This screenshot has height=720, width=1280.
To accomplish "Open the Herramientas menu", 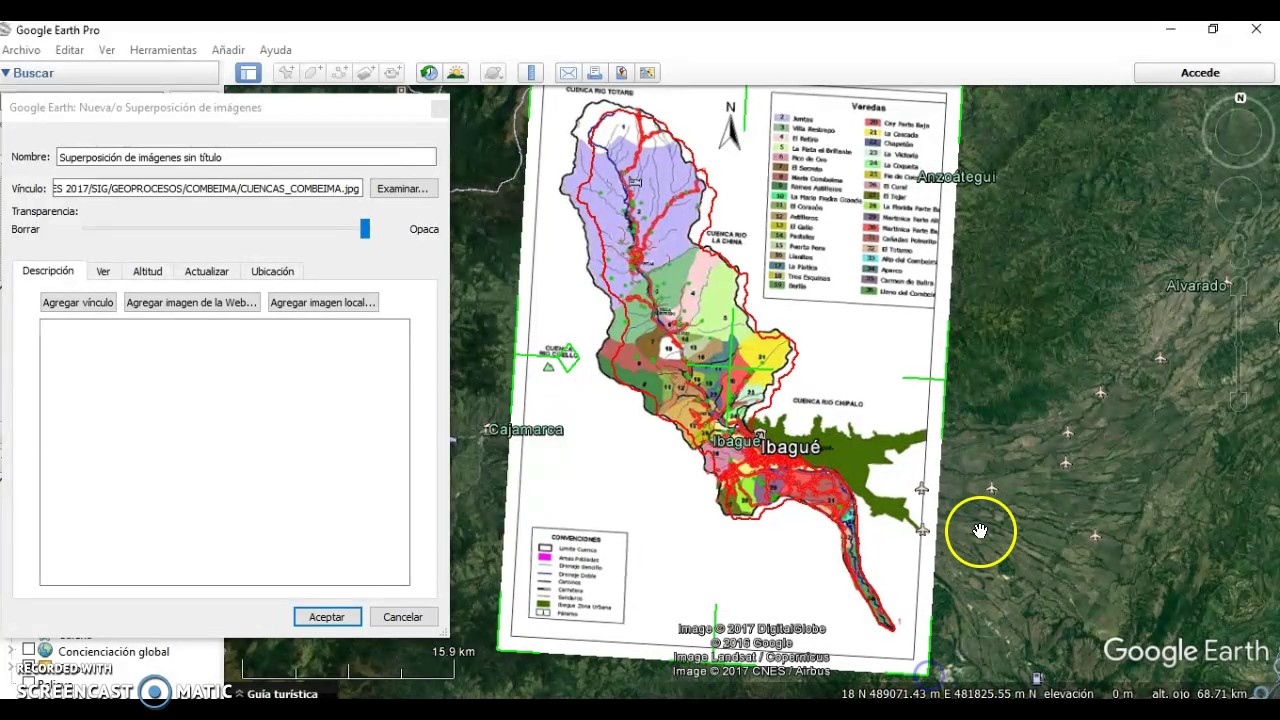I will point(163,50).
